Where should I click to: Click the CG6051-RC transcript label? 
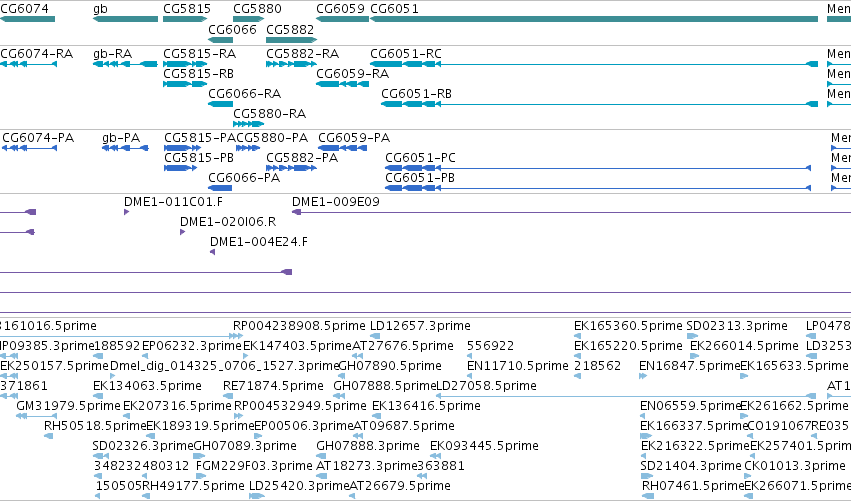[x=405, y=54]
